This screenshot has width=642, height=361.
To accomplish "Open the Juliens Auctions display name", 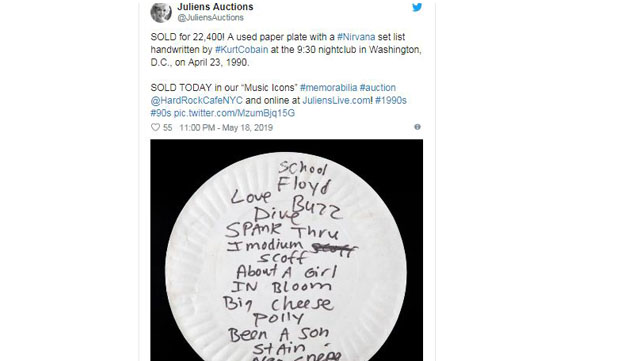I will [x=215, y=7].
